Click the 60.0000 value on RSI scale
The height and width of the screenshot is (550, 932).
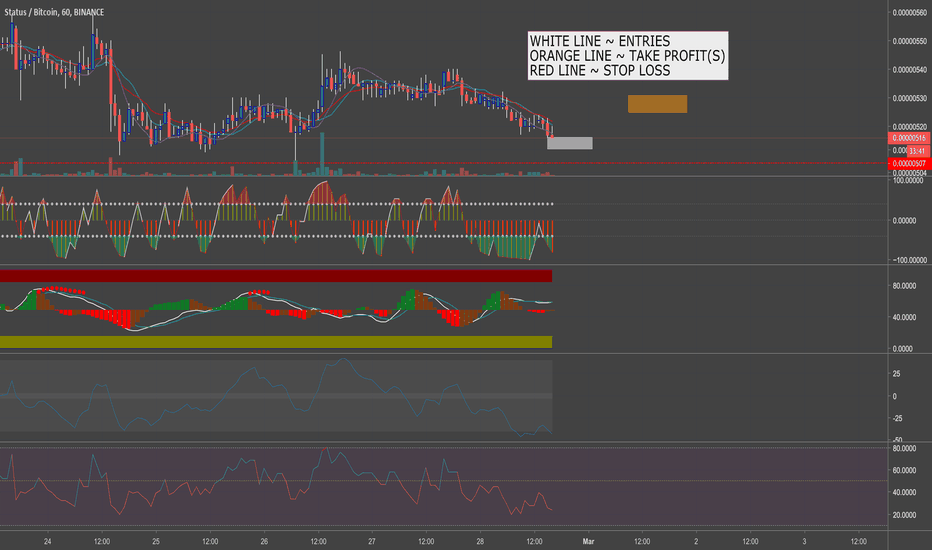click(x=904, y=470)
